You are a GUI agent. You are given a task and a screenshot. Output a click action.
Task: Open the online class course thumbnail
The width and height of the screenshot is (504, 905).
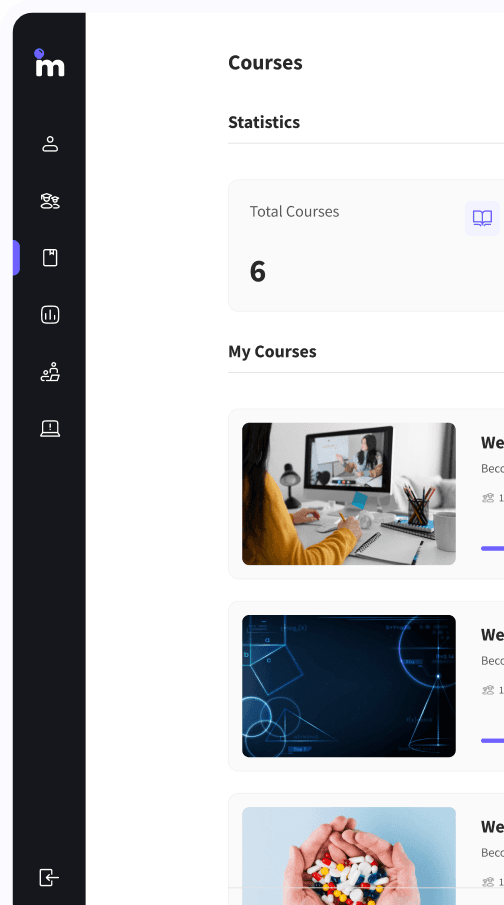coord(349,493)
